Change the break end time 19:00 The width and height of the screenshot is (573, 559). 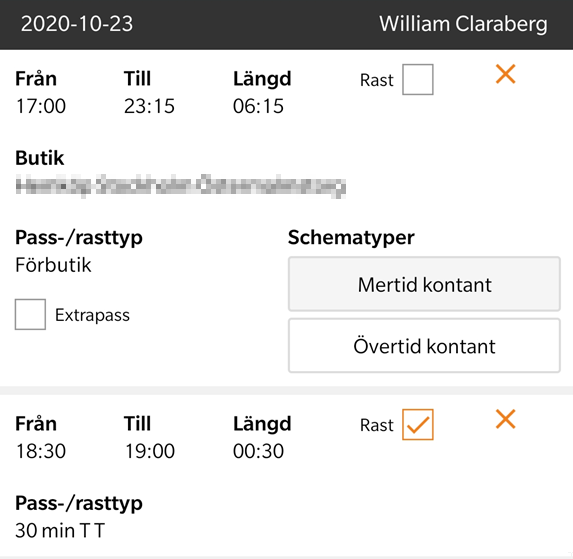coord(149,451)
